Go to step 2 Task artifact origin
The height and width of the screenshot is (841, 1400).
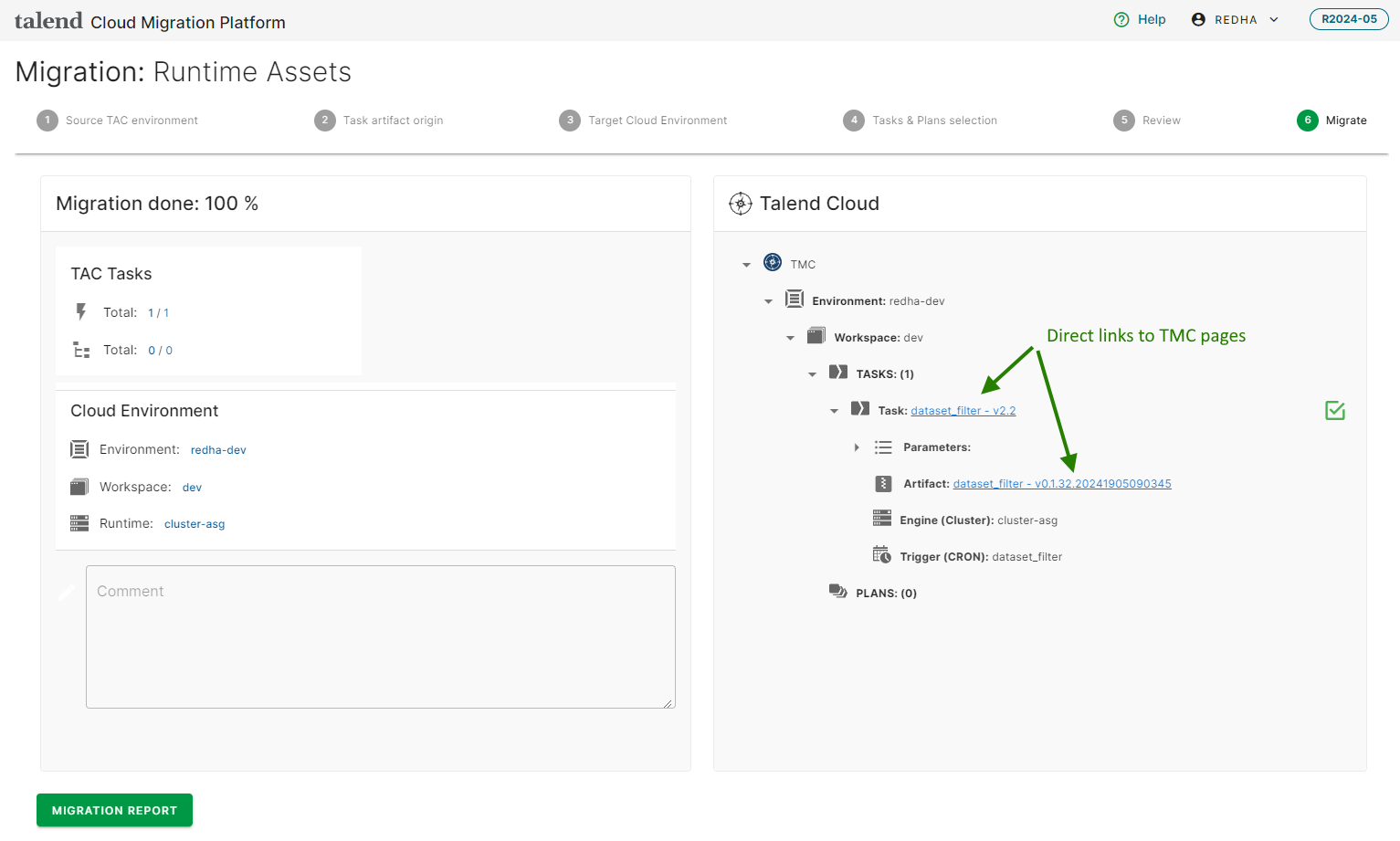379,121
